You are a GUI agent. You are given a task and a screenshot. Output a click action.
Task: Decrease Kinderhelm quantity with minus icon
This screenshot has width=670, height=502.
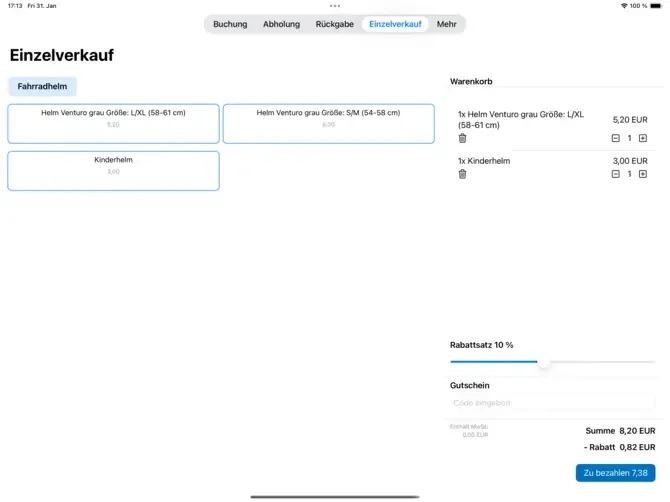click(x=615, y=174)
